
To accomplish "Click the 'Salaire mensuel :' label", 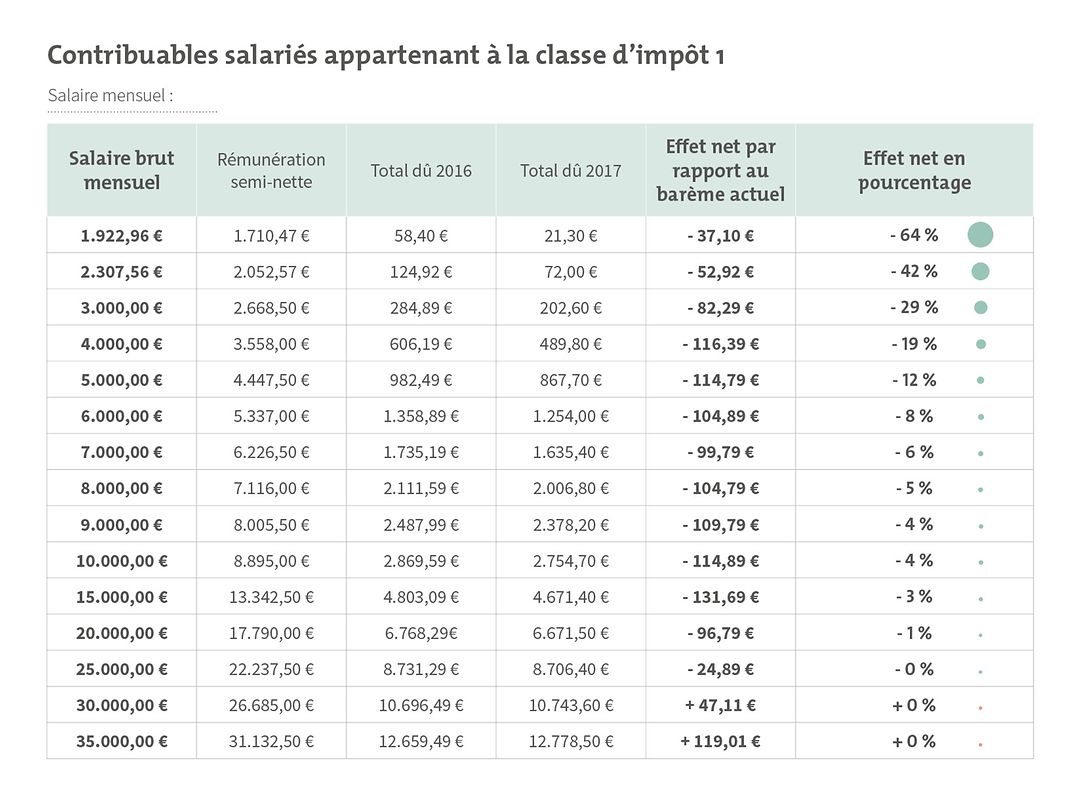I will coord(110,97).
